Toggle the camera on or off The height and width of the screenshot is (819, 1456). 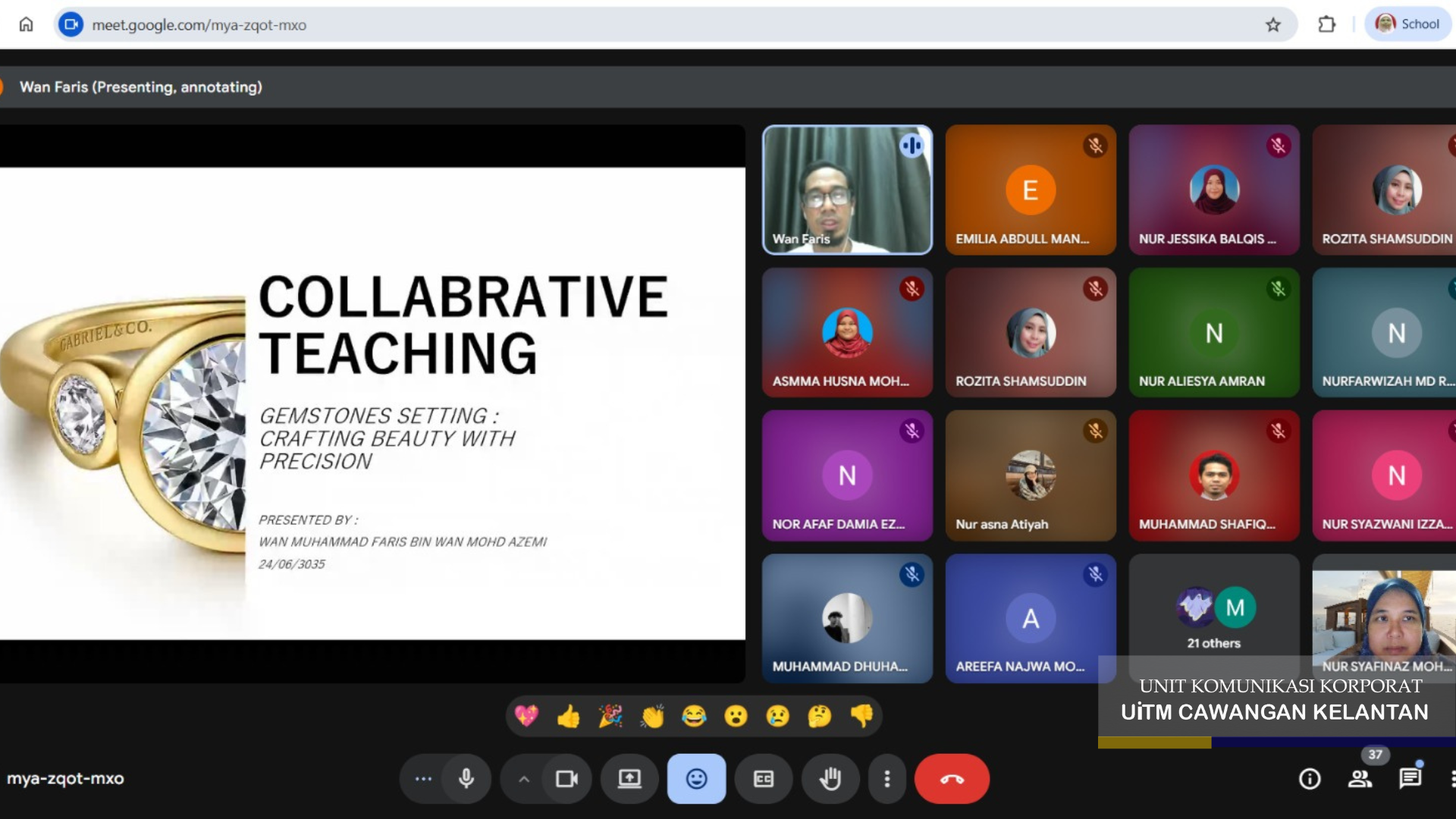click(566, 779)
